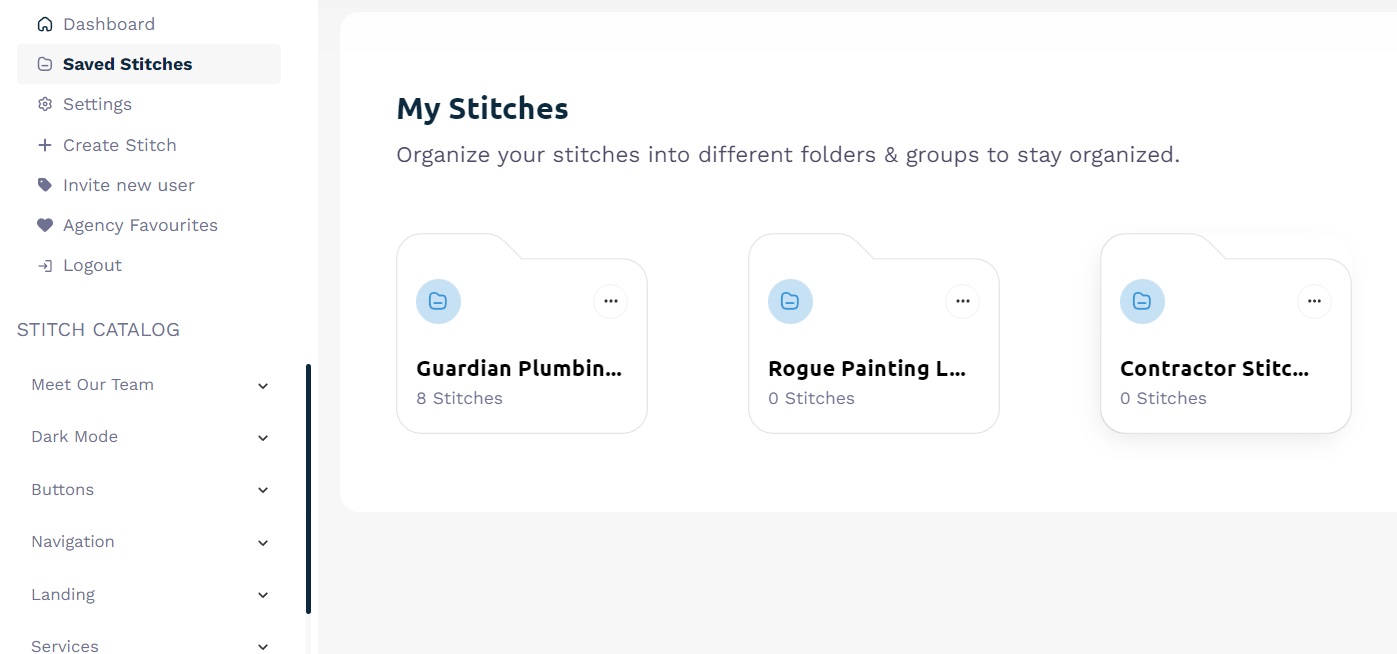This screenshot has width=1397, height=654.
Task: Click the Stitch Catalog sidebar scrollbar
Action: pyautogui.click(x=308, y=488)
